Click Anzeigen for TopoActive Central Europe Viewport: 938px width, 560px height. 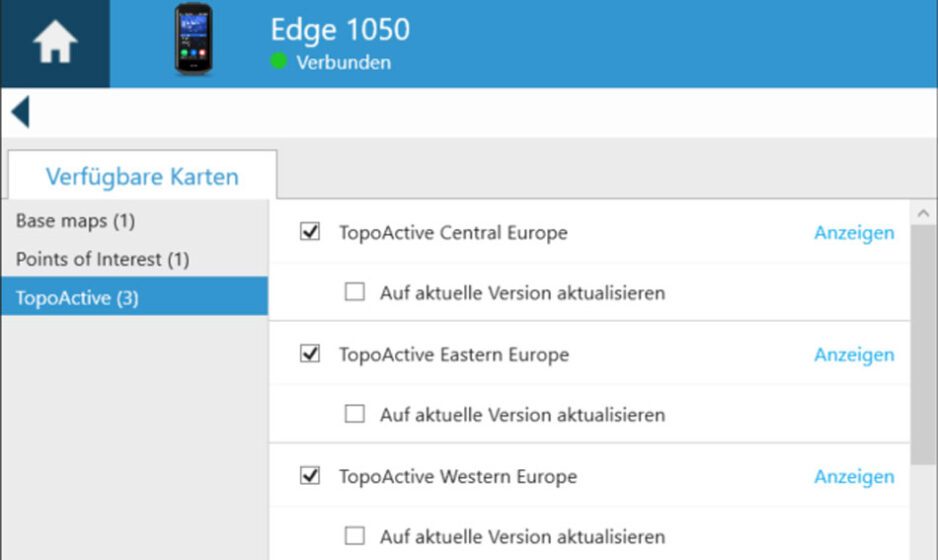[854, 233]
